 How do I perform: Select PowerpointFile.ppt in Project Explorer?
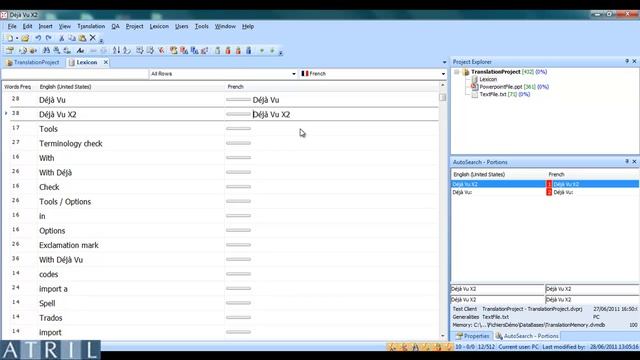(500, 87)
